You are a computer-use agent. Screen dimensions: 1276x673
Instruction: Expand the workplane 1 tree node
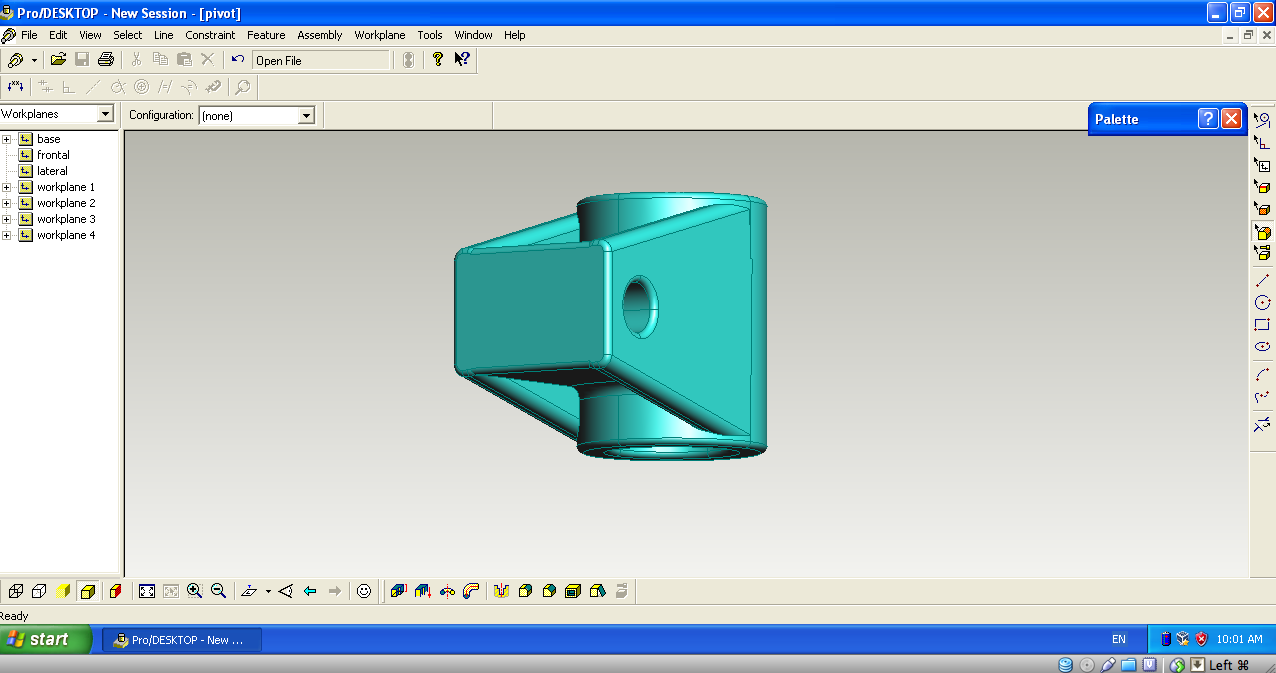coord(7,187)
